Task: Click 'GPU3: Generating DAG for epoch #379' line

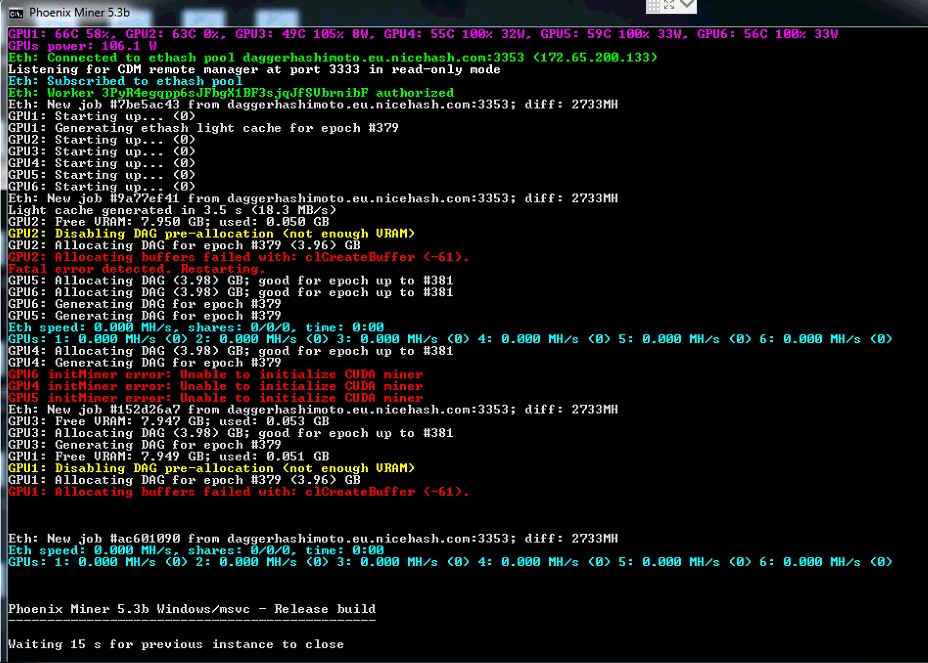Action: 144,445
